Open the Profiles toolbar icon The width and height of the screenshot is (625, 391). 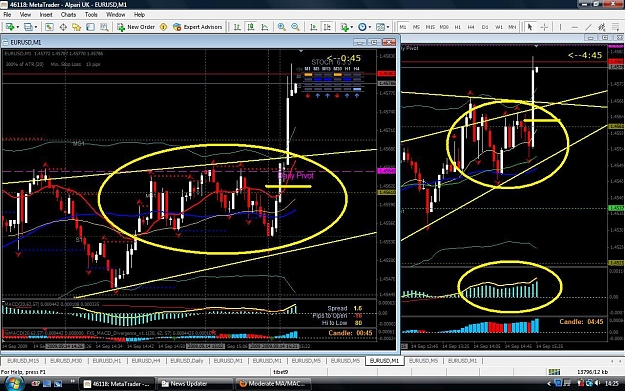pos(28,27)
